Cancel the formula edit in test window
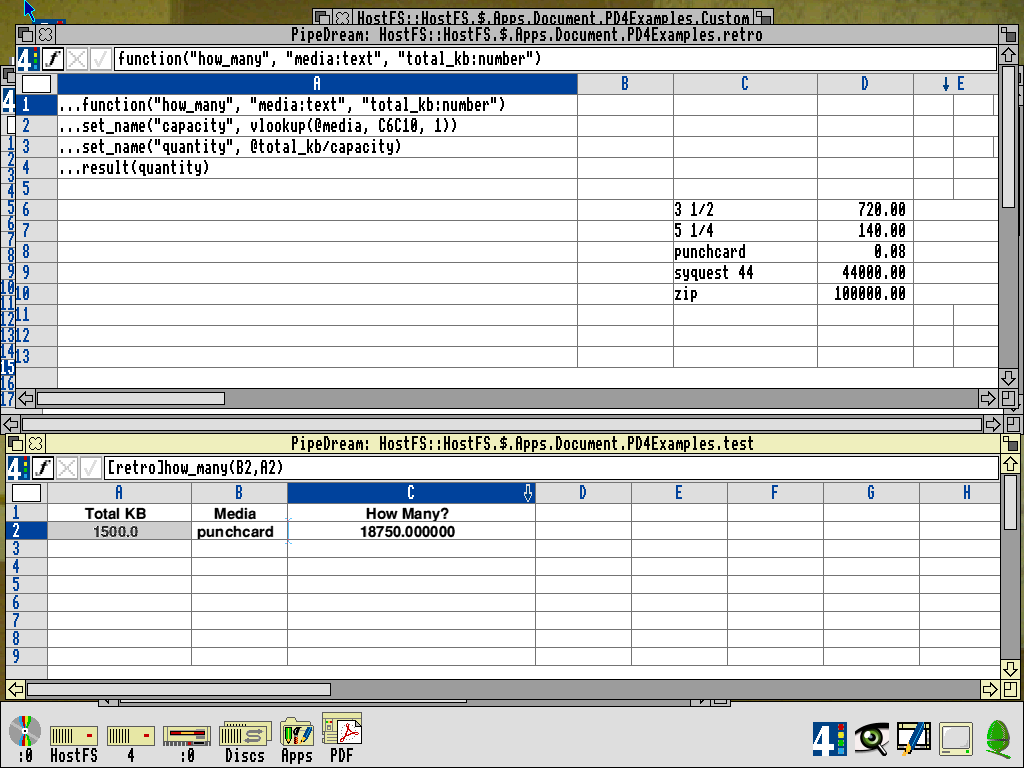 pyautogui.click(x=67, y=468)
